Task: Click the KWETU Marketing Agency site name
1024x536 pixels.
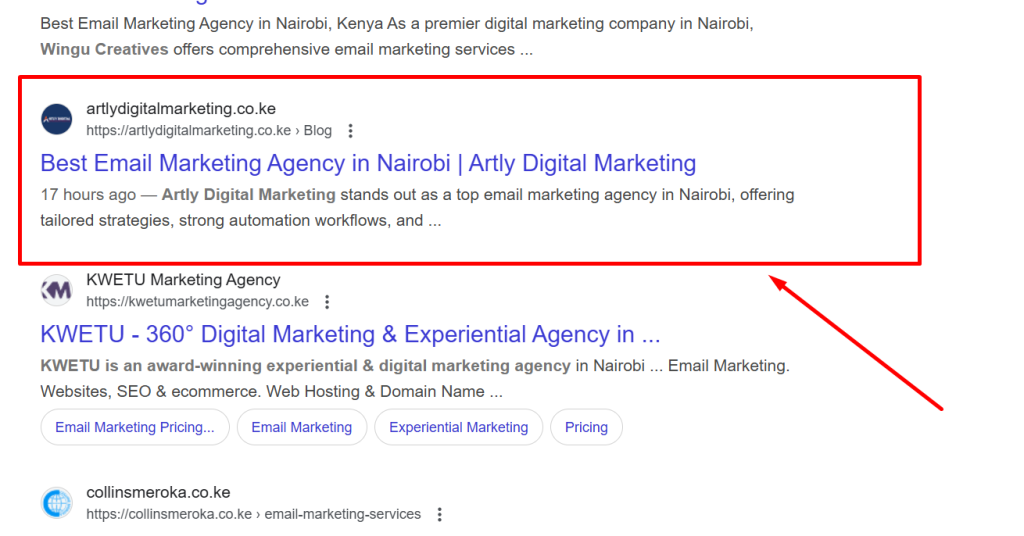Action: (x=183, y=280)
